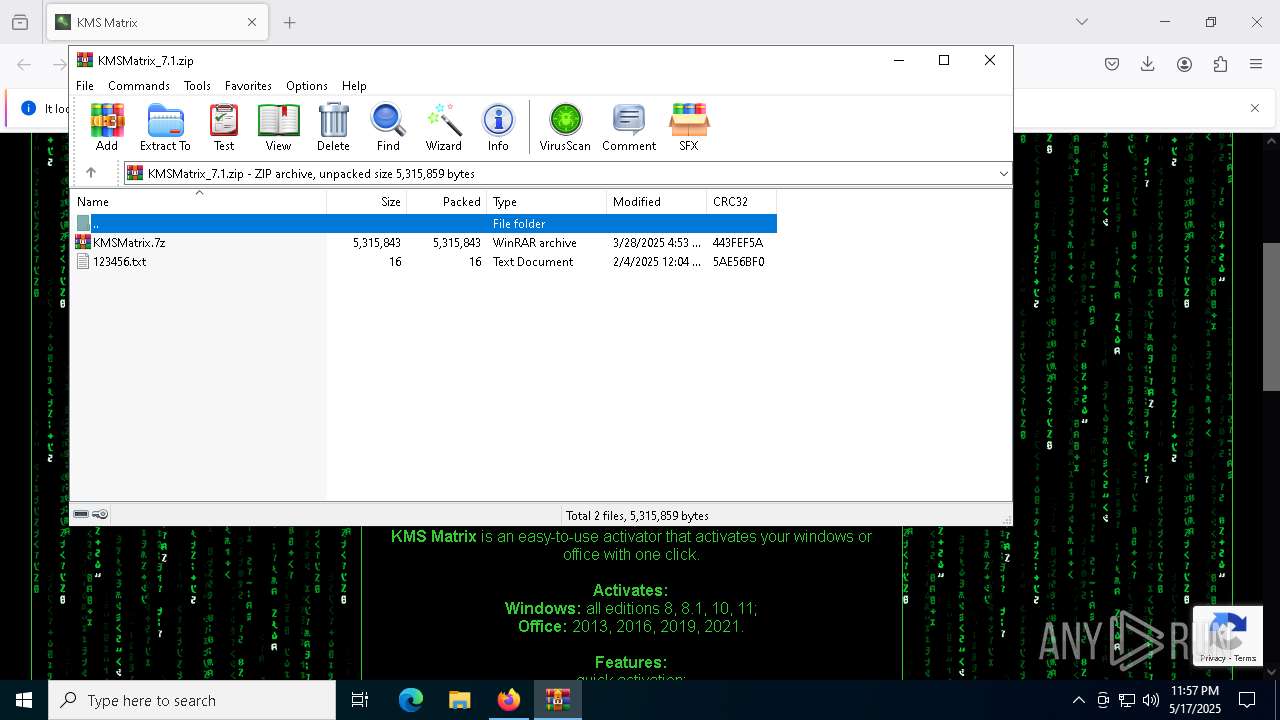Screen dimensions: 1280x720
Task: Click the 5AE56BF0 CRC32 value
Action: point(738,261)
